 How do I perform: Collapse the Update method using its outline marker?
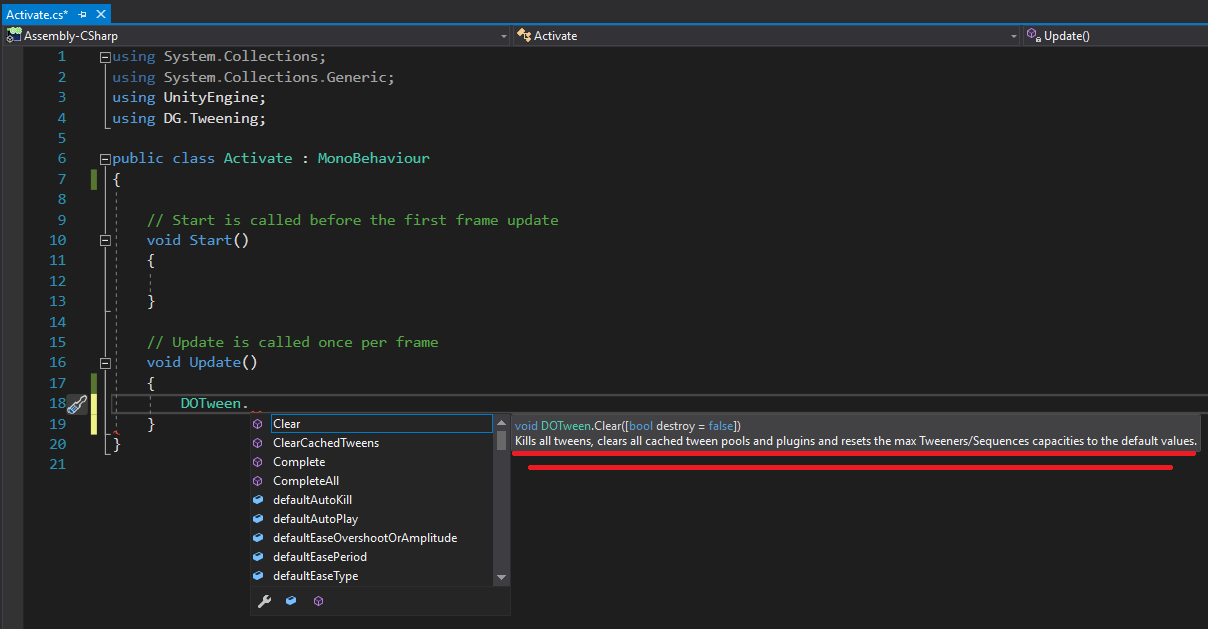point(106,361)
